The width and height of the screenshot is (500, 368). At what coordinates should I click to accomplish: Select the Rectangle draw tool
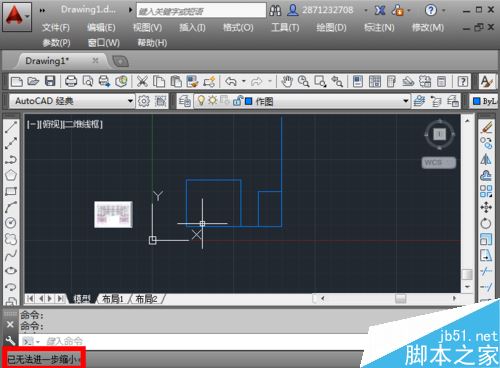pyautogui.click(x=11, y=191)
